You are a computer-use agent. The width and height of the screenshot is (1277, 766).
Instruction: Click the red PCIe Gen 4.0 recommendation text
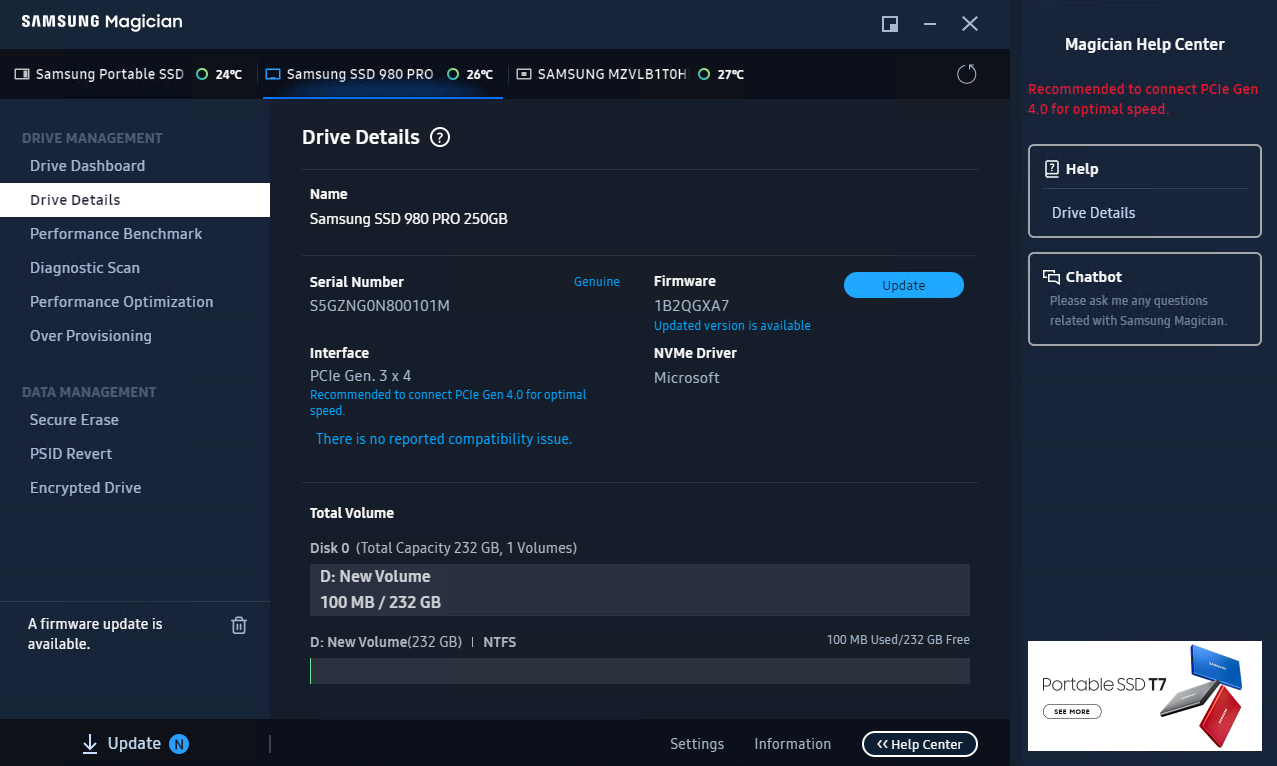tap(1143, 99)
